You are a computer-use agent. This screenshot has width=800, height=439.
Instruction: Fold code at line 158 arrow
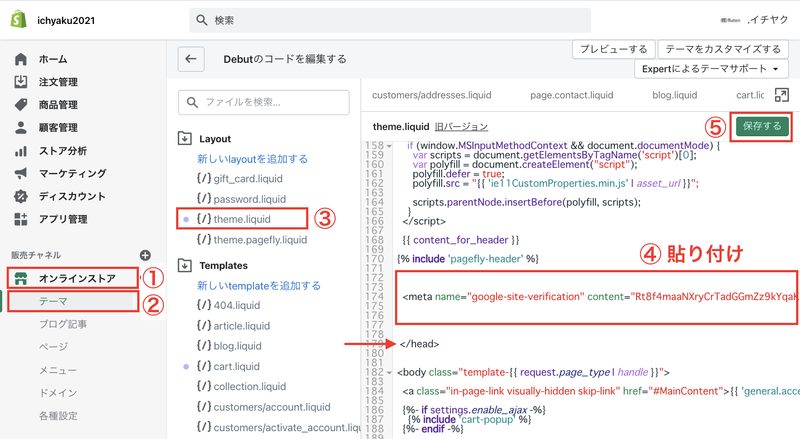tap(389, 146)
